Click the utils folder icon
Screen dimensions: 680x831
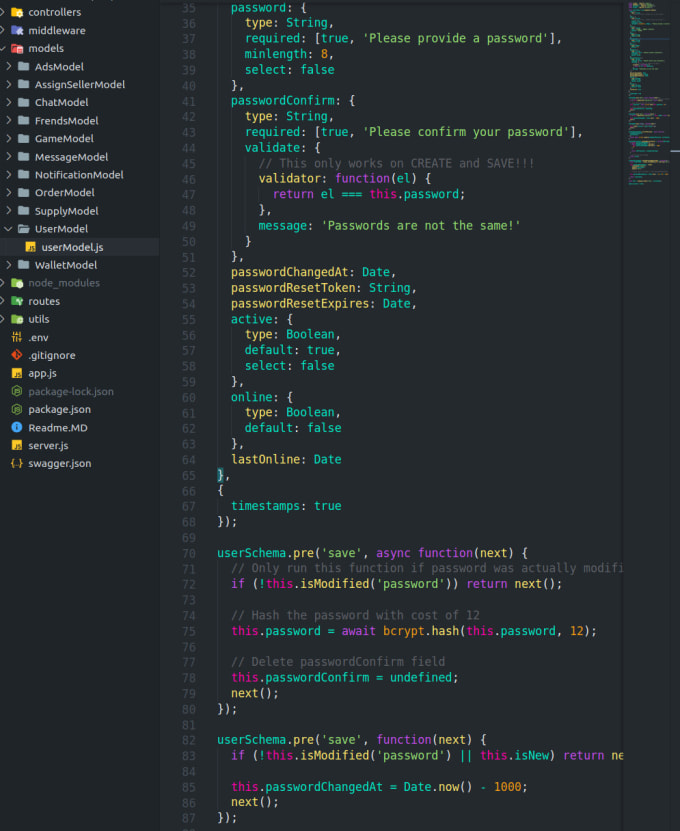tap(17, 319)
